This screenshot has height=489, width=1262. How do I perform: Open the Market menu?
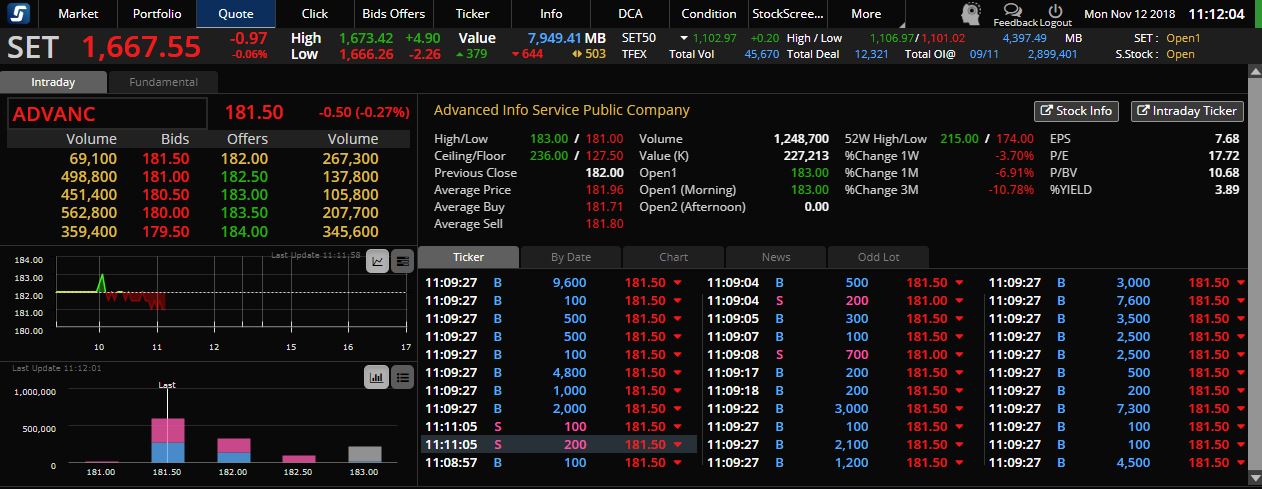click(78, 13)
